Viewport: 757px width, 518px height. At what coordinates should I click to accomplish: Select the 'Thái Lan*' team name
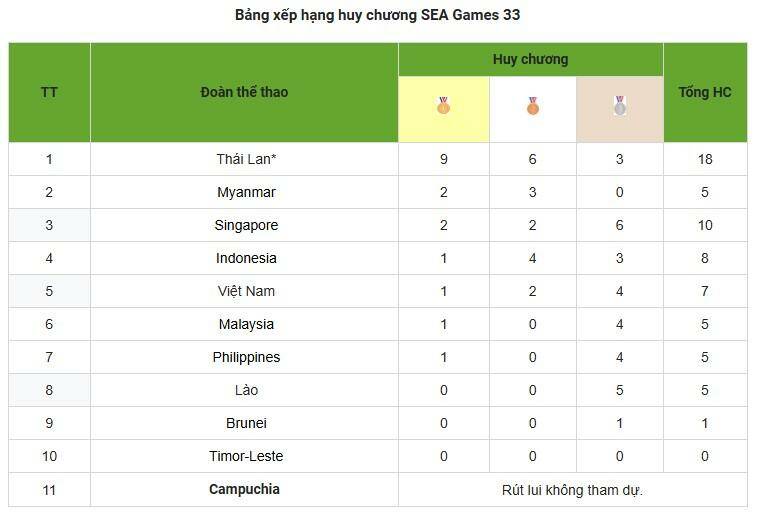pos(244,159)
